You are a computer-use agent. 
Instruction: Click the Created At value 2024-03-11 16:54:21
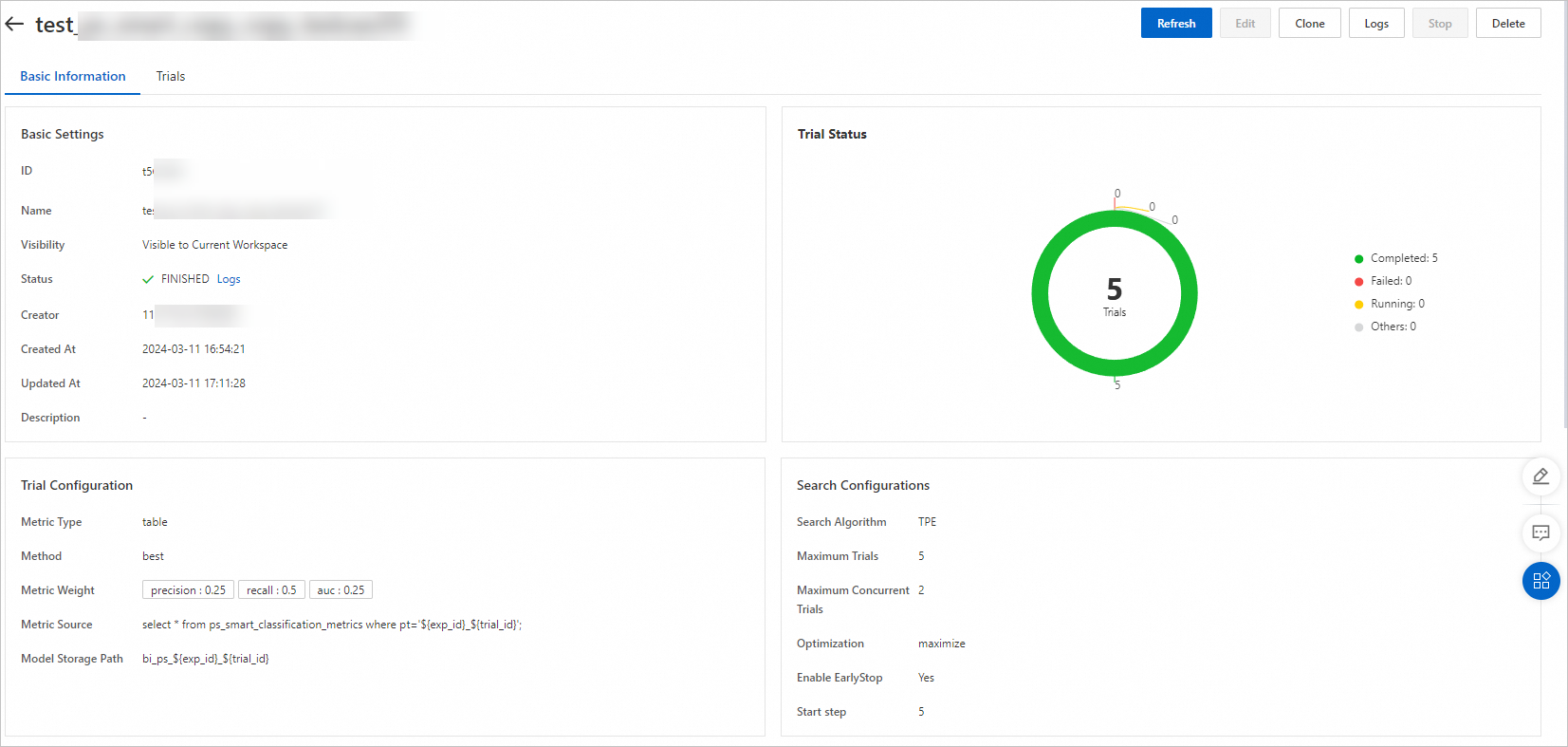194,349
